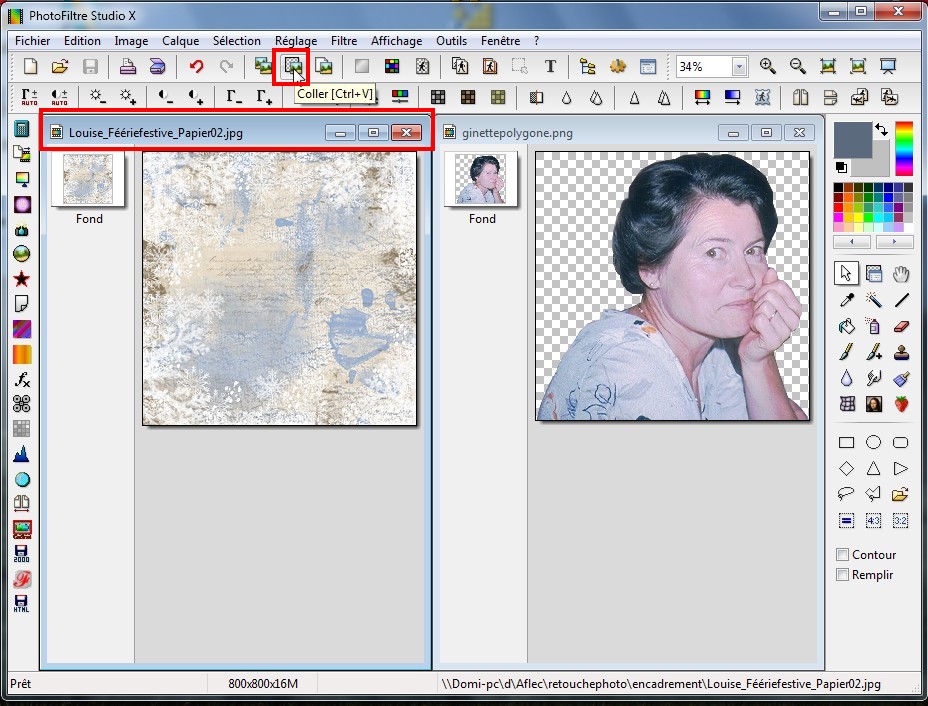Click the Save floppy disk icon

tap(90, 66)
